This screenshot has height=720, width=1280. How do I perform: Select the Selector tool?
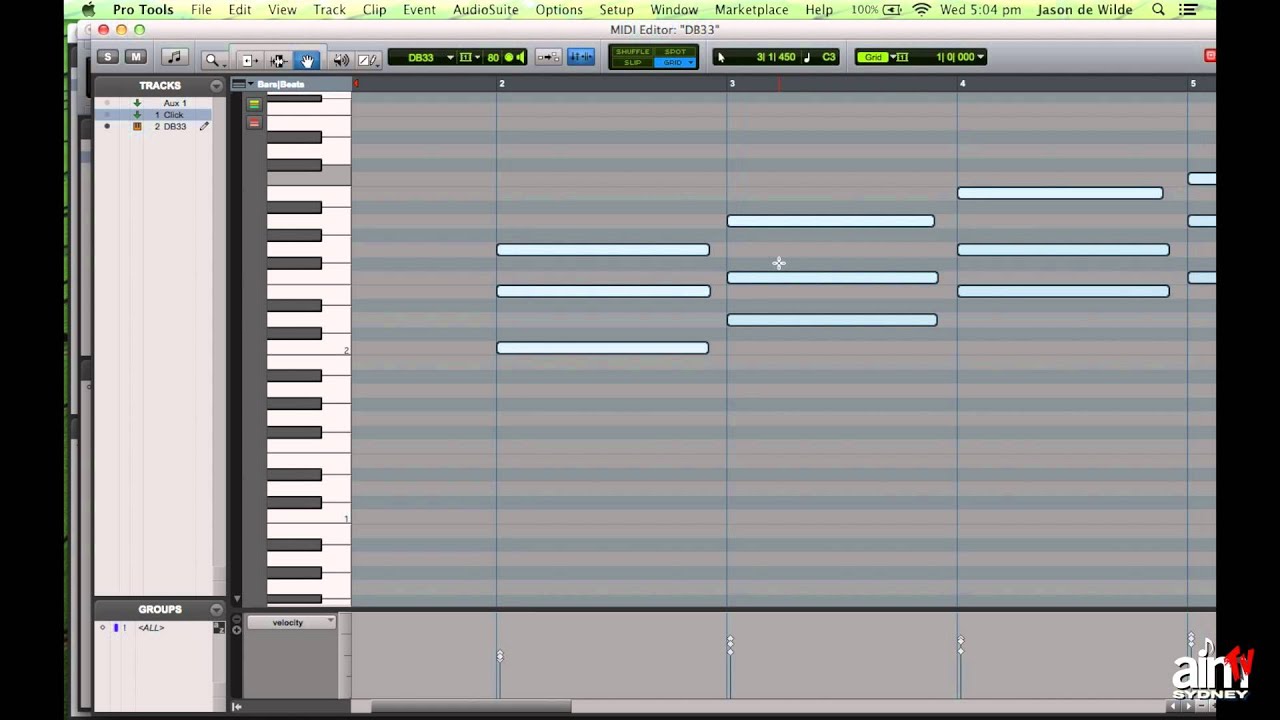point(278,60)
